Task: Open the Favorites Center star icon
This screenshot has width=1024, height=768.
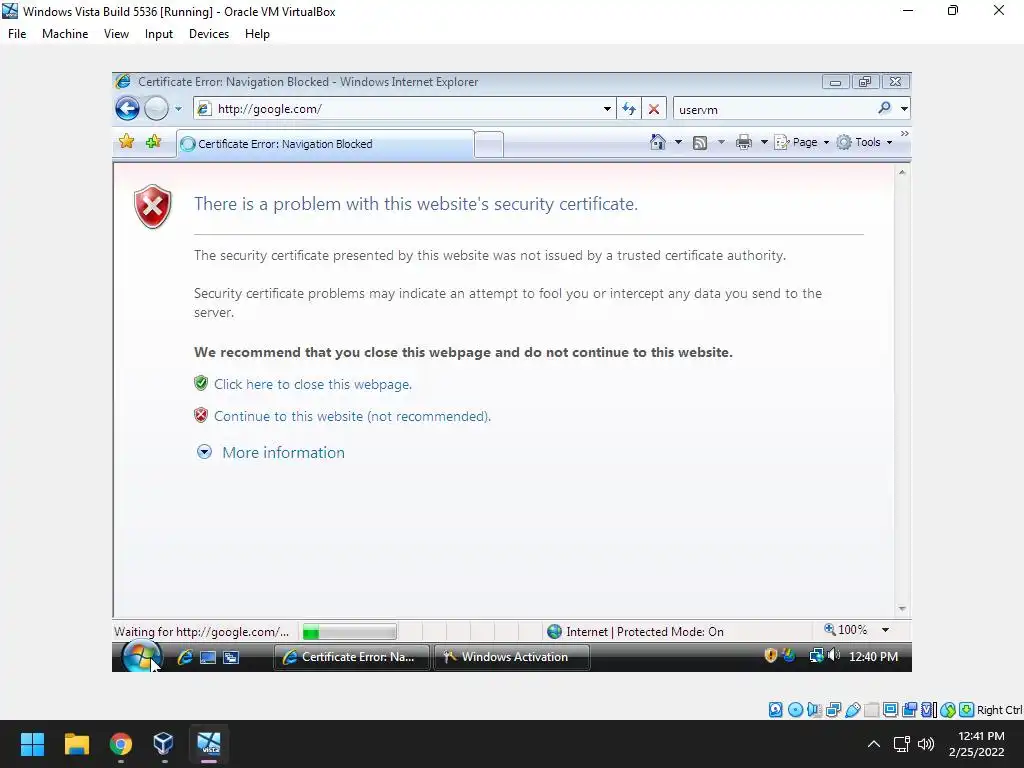Action: pos(127,142)
